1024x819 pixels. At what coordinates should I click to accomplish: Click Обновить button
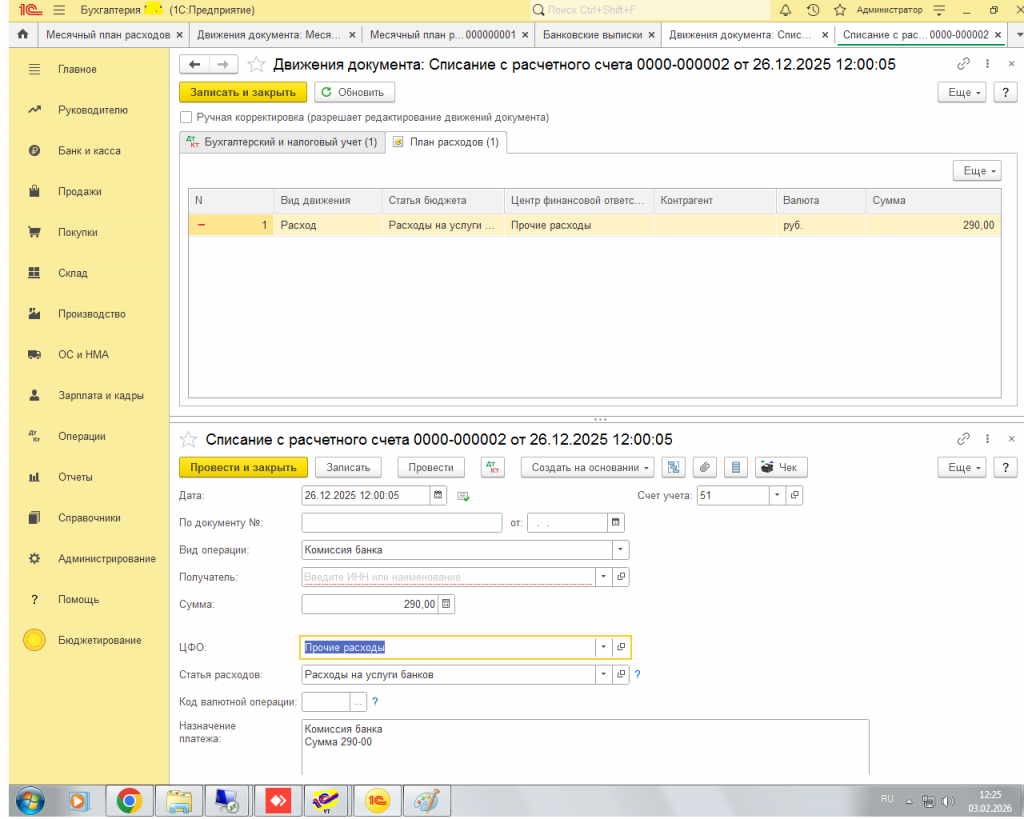tap(354, 92)
